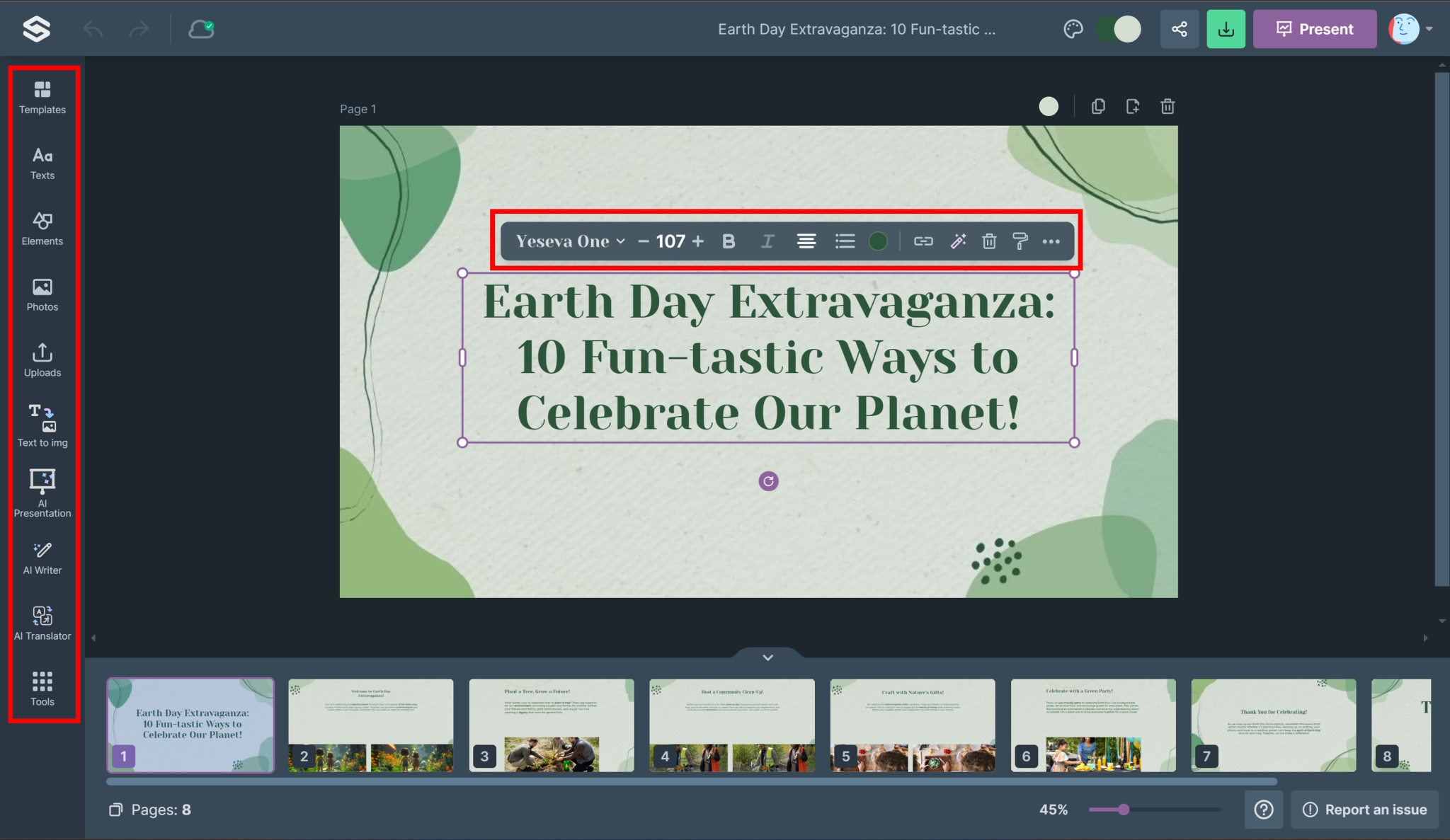Toggle italic formatting on the title

click(x=767, y=241)
